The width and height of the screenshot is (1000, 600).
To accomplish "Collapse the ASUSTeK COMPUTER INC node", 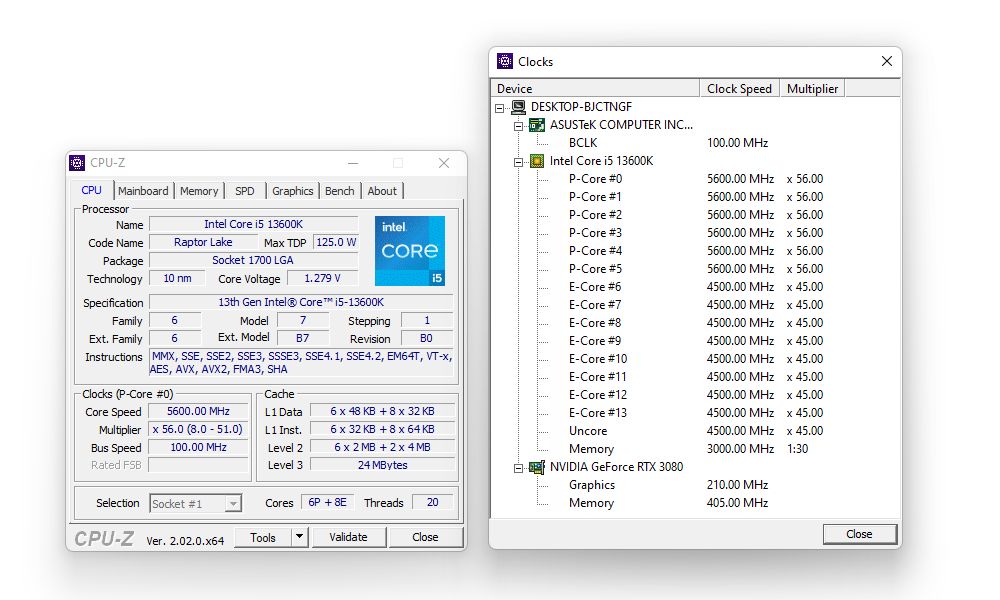I will pyautogui.click(x=518, y=126).
